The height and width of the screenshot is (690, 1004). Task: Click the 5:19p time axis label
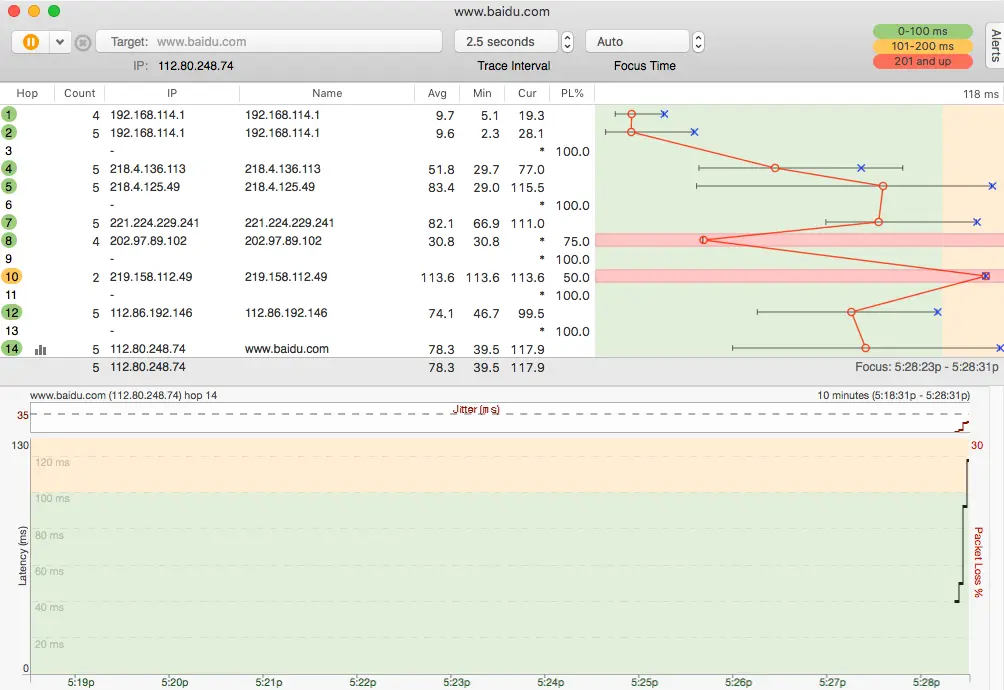81,682
